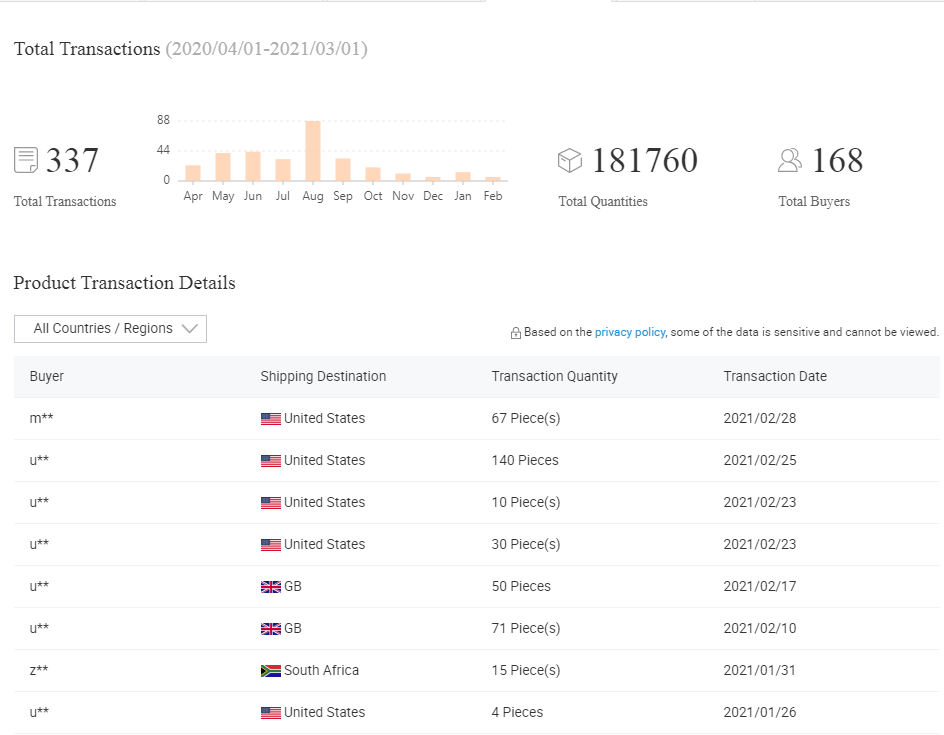
Task: Open the privacy policy link
Action: point(629,332)
